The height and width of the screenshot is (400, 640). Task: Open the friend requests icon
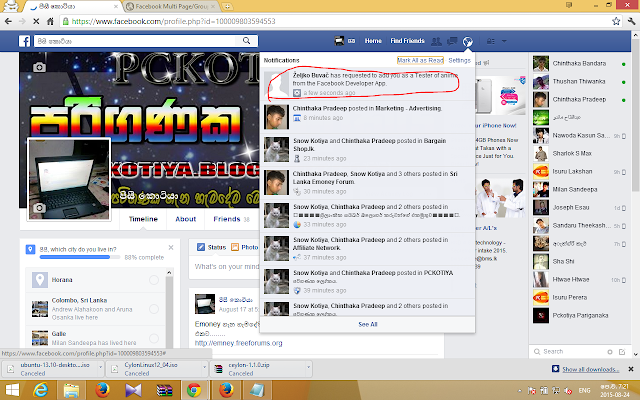tap(436, 41)
